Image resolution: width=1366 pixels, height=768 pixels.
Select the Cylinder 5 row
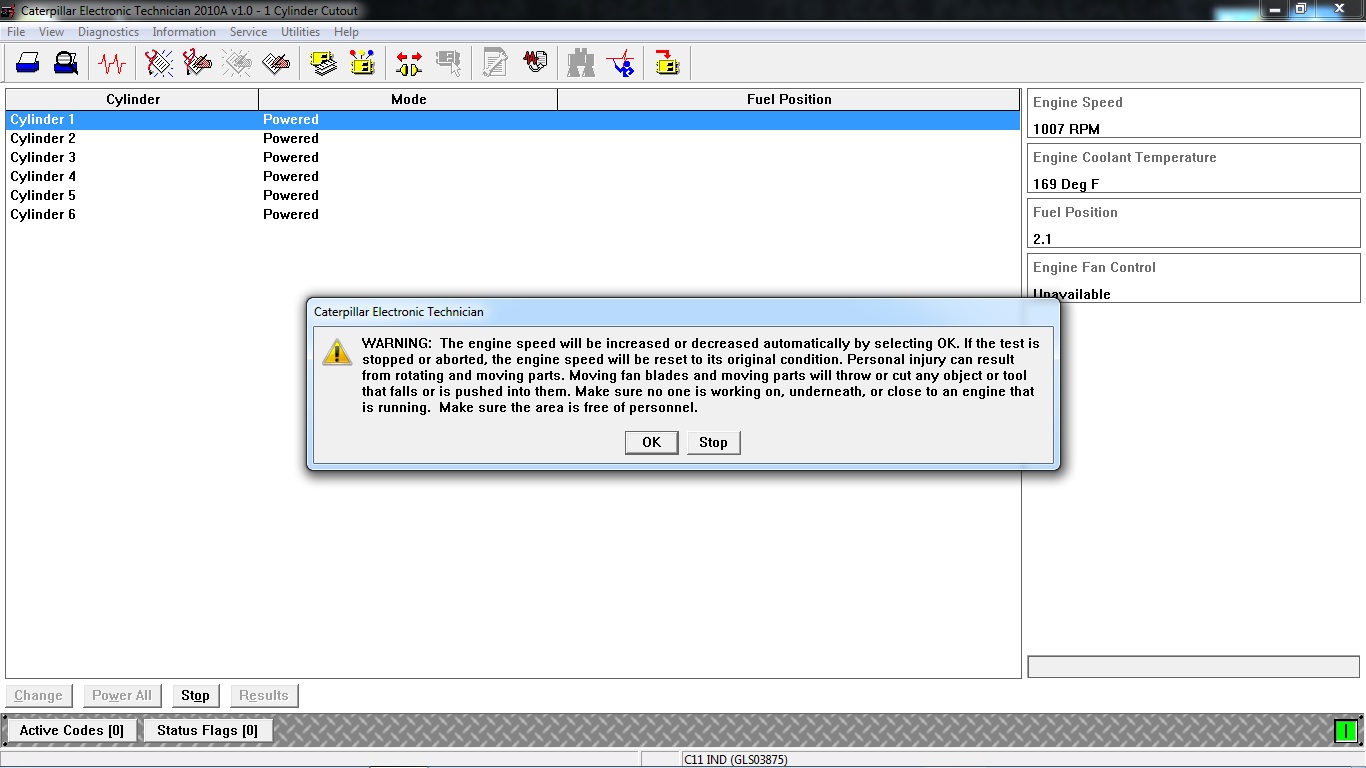point(513,195)
